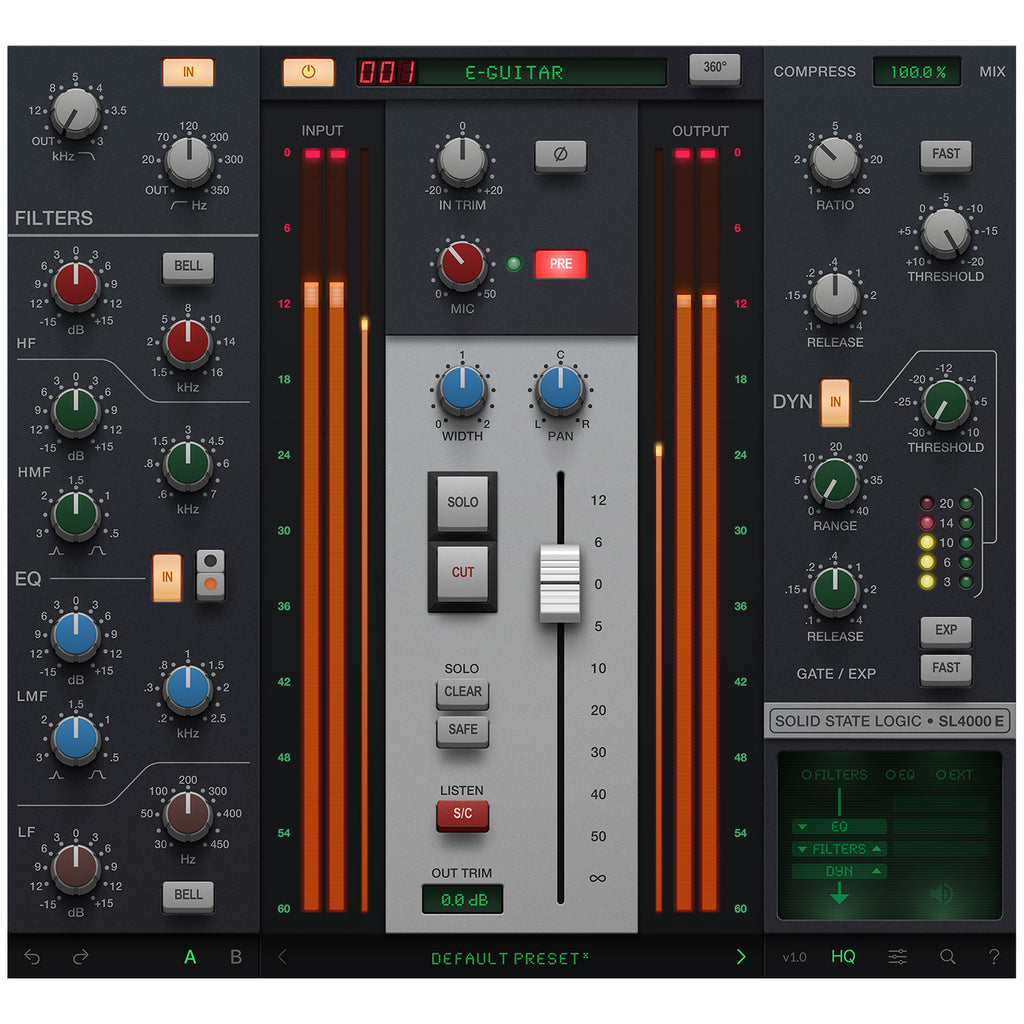
Task: Click the gate THRESHOLD green knob
Action: (946, 402)
